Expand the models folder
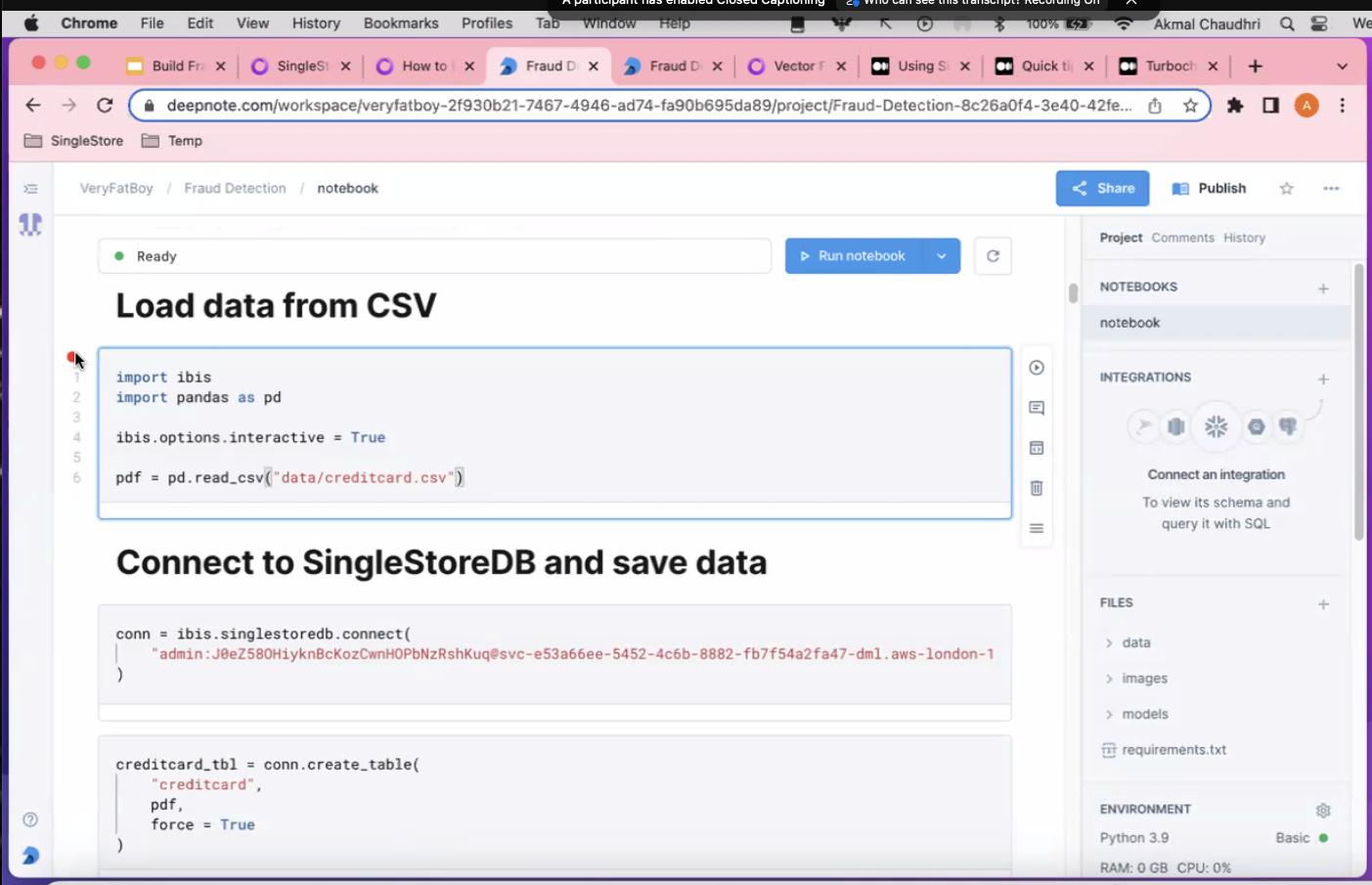 click(x=1109, y=715)
